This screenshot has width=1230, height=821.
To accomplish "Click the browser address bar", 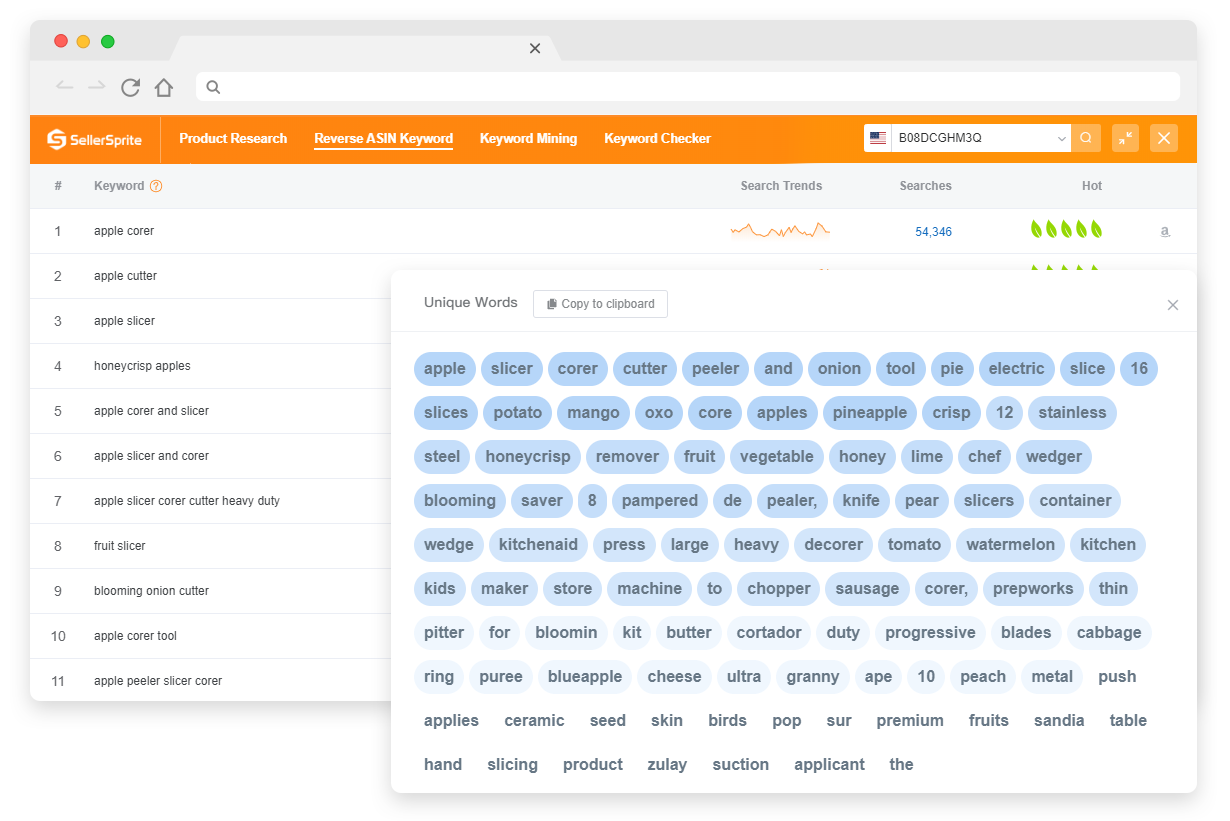I will (690, 87).
